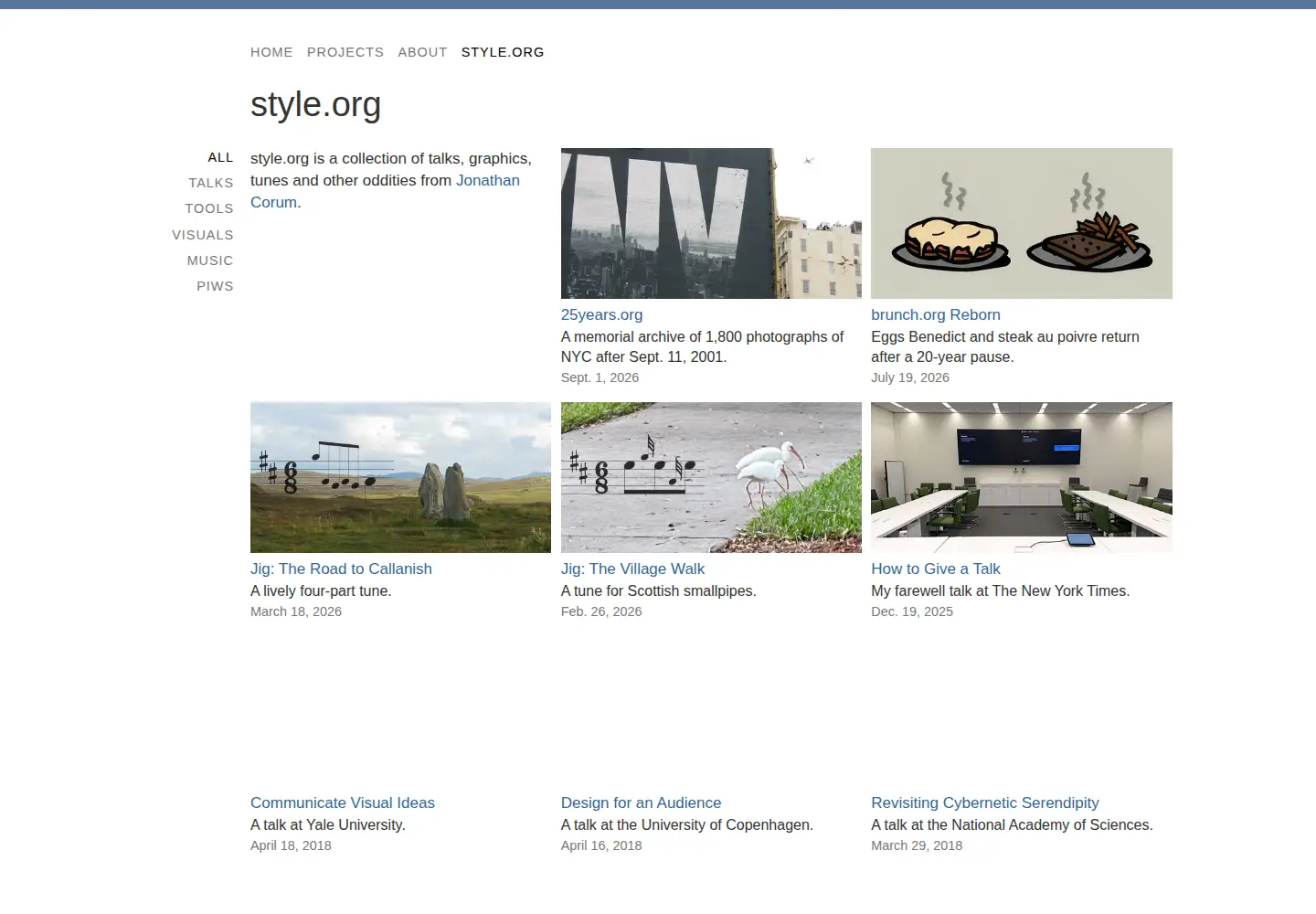Click 'A talk at Yale University.' description

coord(328,824)
